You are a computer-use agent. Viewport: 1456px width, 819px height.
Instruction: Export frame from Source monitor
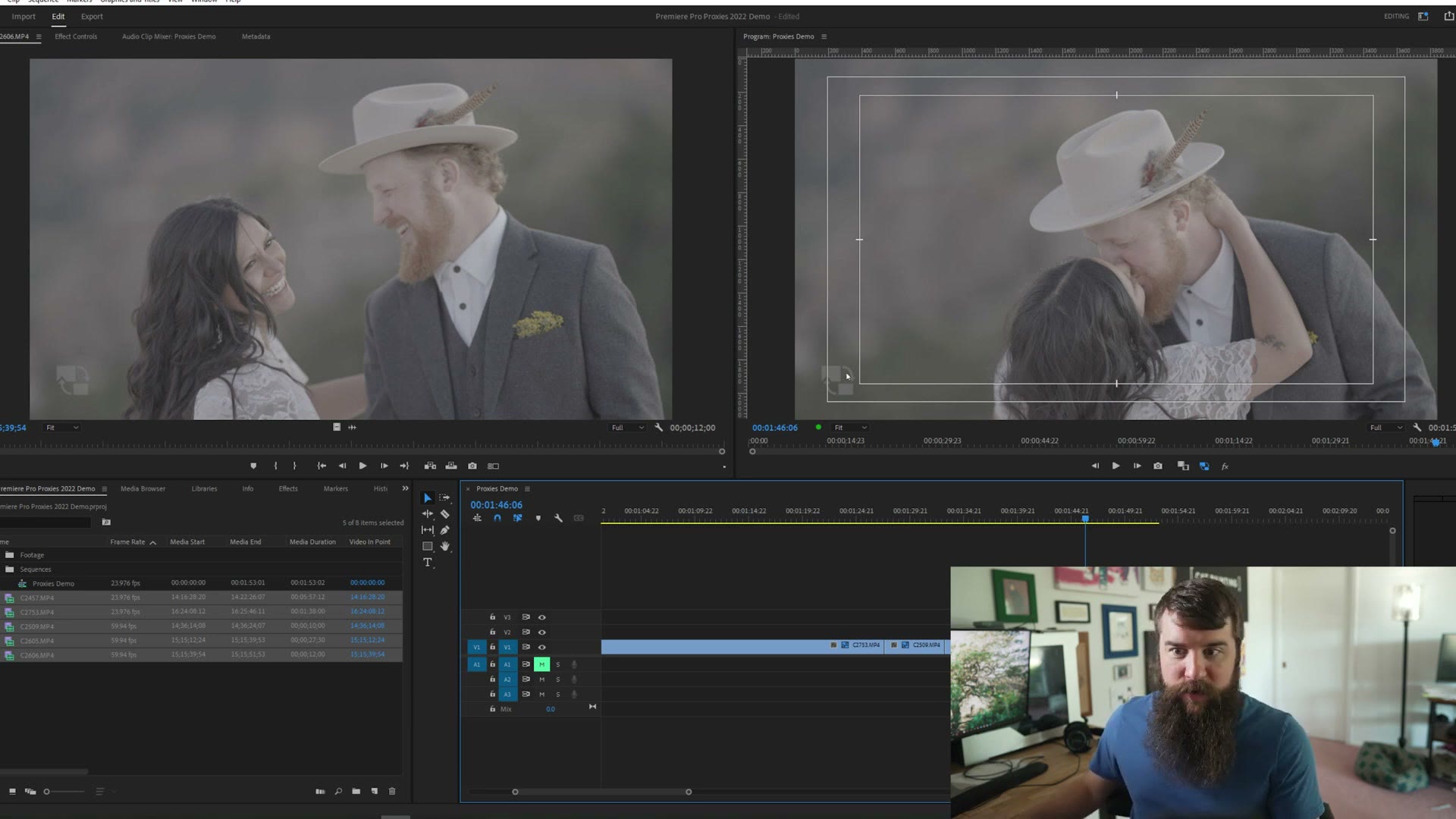click(x=472, y=466)
